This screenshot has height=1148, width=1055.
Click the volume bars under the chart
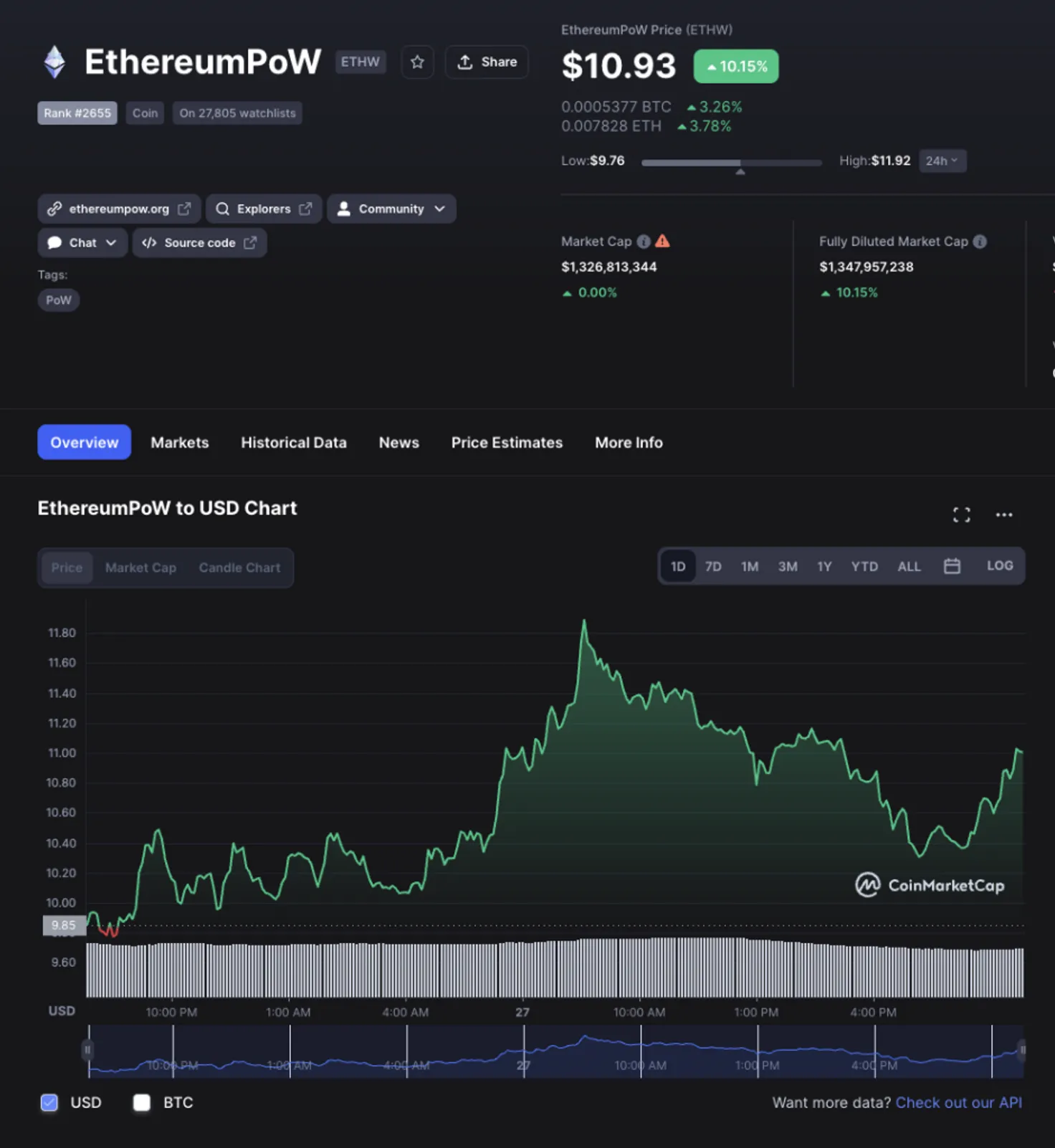tap(555, 968)
